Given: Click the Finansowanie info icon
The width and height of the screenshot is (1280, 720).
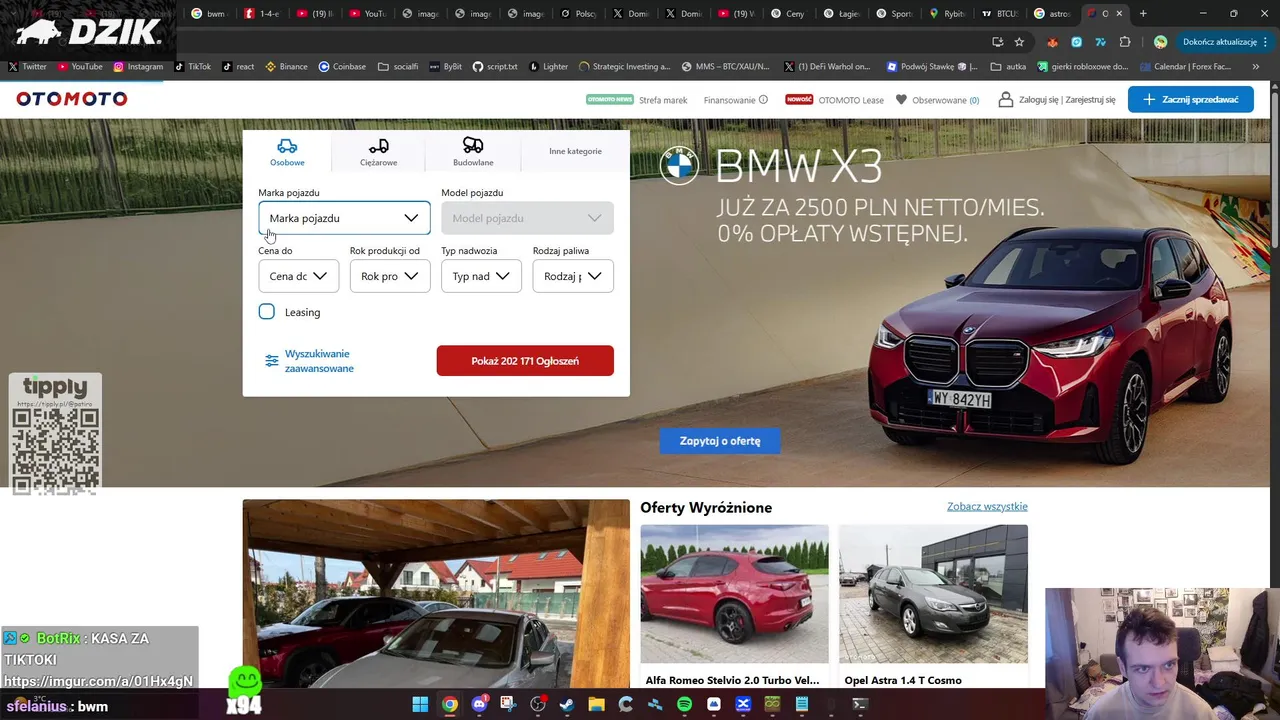Looking at the screenshot, I should point(763,100).
